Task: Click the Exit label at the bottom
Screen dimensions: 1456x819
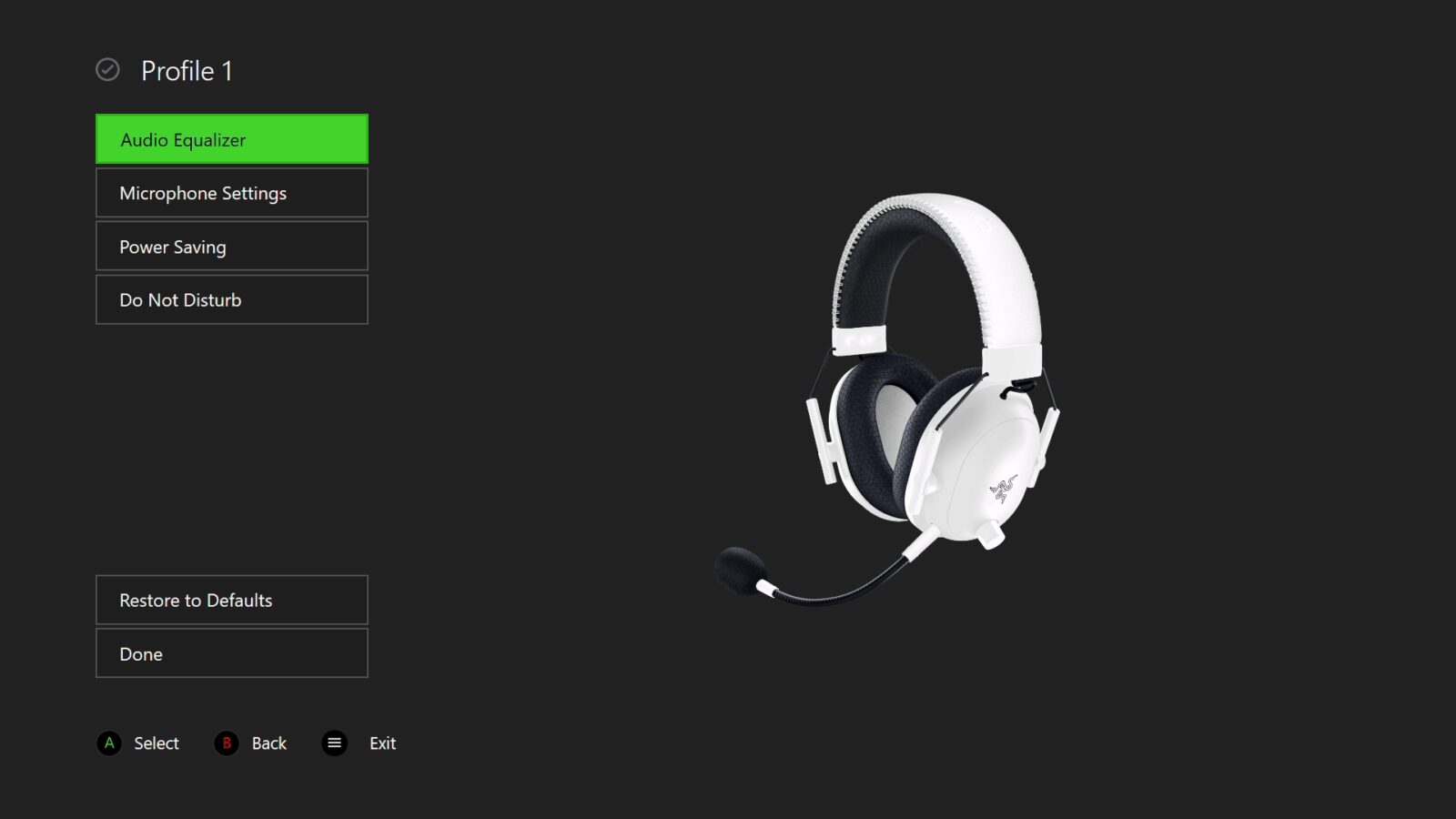Action: click(x=382, y=743)
